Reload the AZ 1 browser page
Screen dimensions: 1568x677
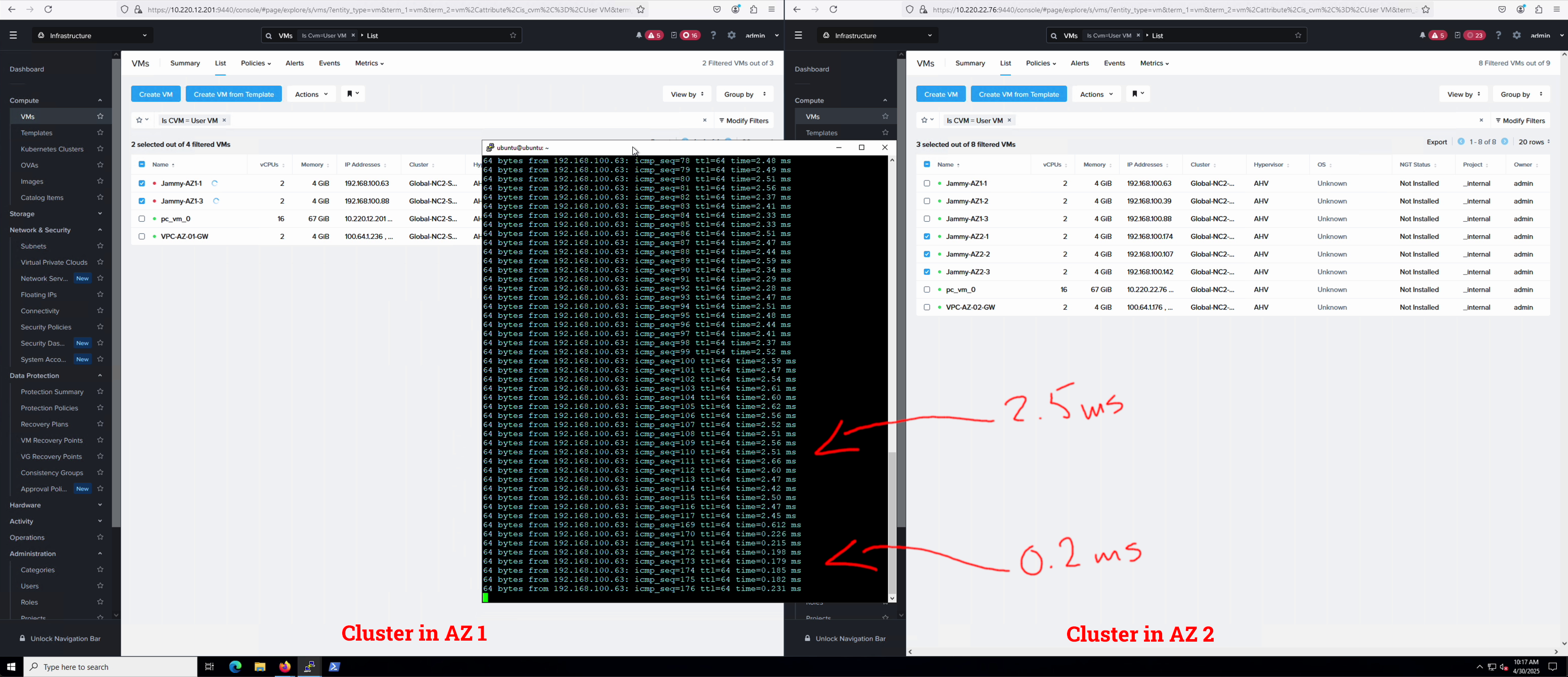(49, 9)
